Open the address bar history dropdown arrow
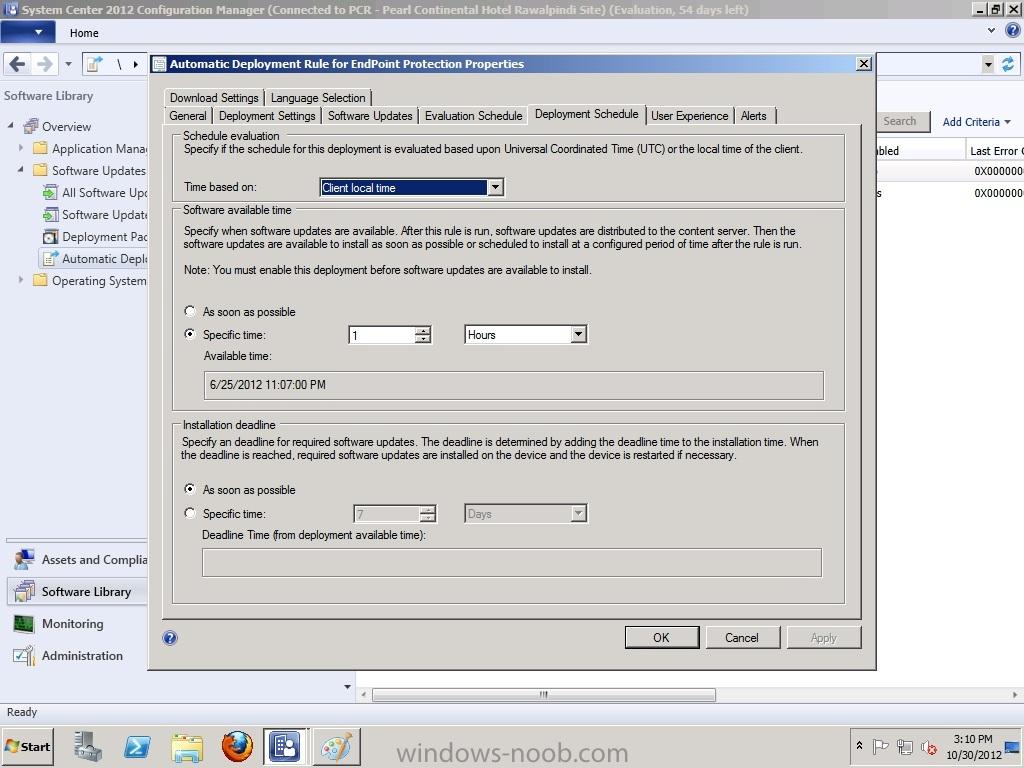This screenshot has width=1024, height=768. click(x=988, y=64)
